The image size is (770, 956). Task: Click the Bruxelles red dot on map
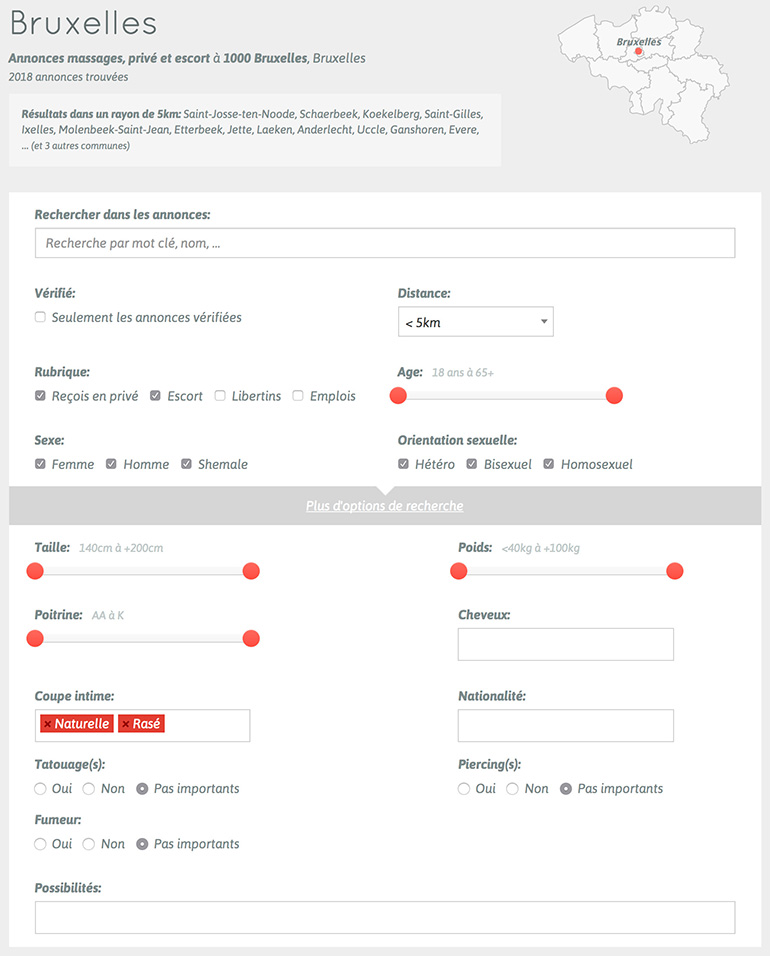pos(638,52)
